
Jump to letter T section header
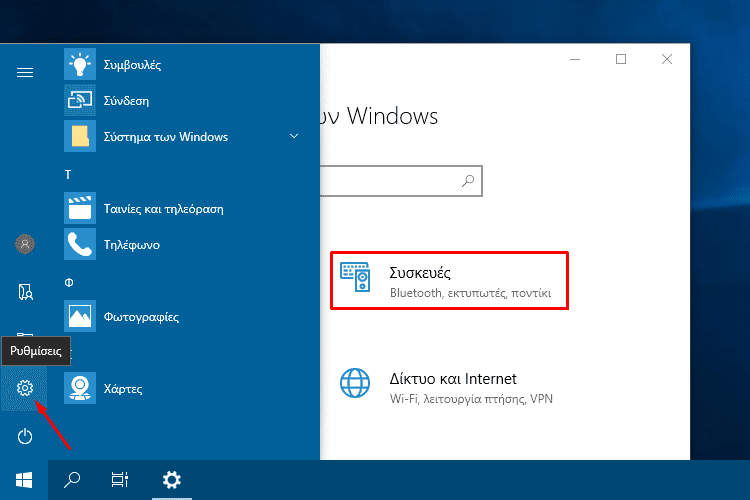(x=68, y=175)
